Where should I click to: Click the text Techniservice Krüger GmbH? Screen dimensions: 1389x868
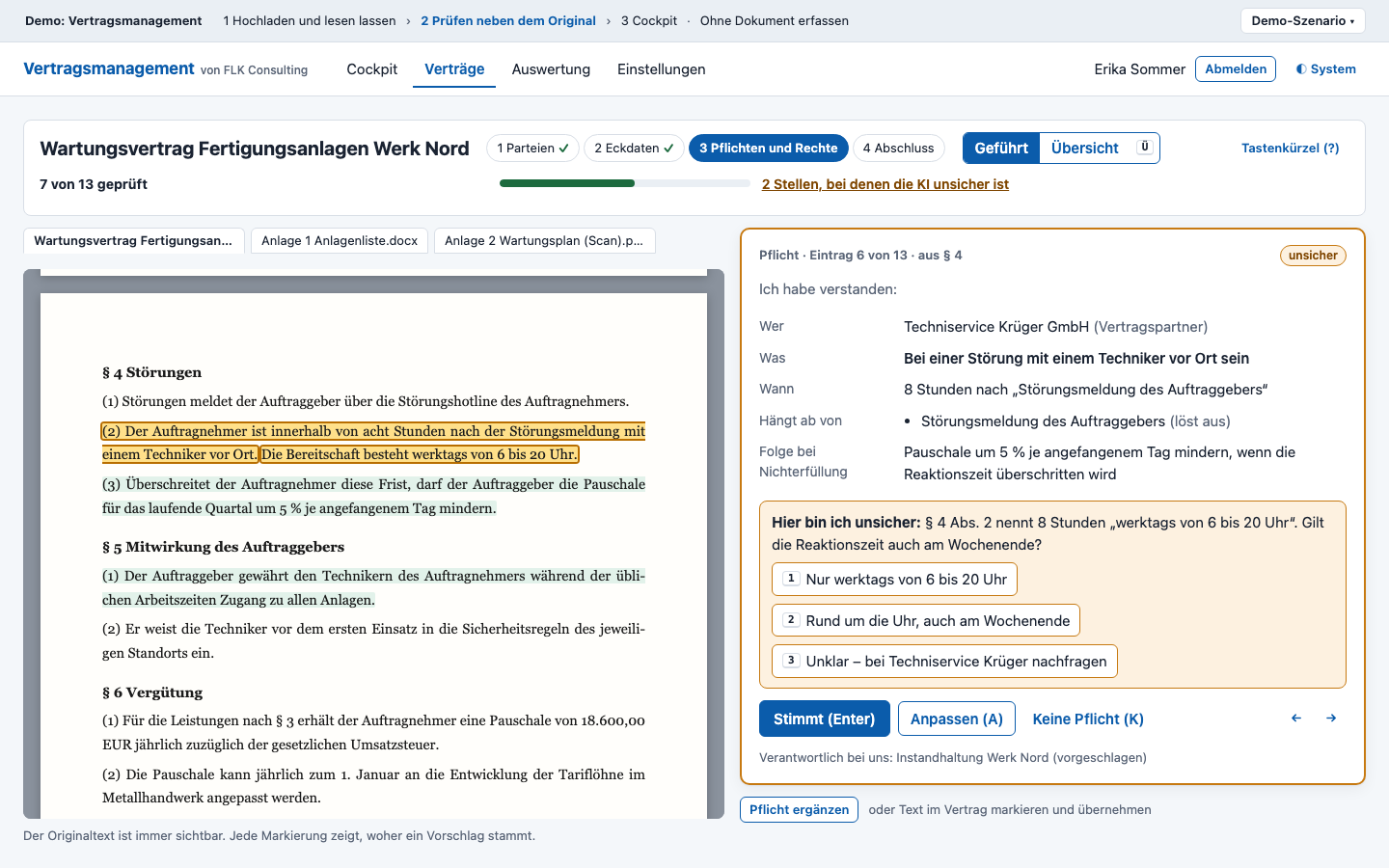[x=996, y=327]
